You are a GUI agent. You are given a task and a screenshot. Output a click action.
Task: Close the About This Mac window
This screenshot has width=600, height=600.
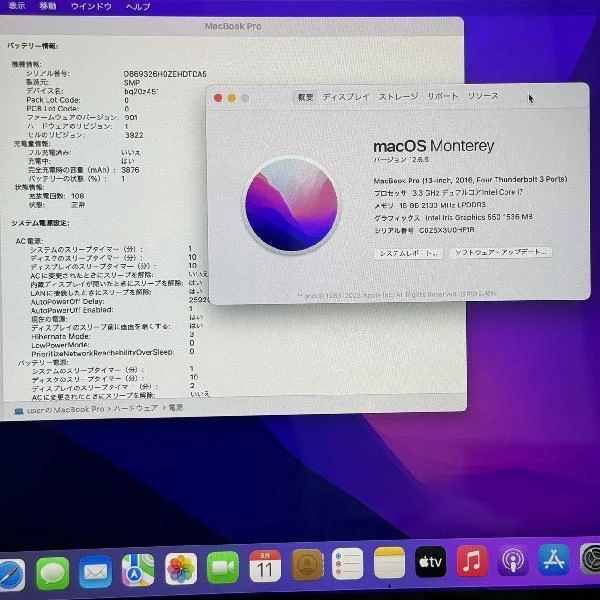[218, 98]
